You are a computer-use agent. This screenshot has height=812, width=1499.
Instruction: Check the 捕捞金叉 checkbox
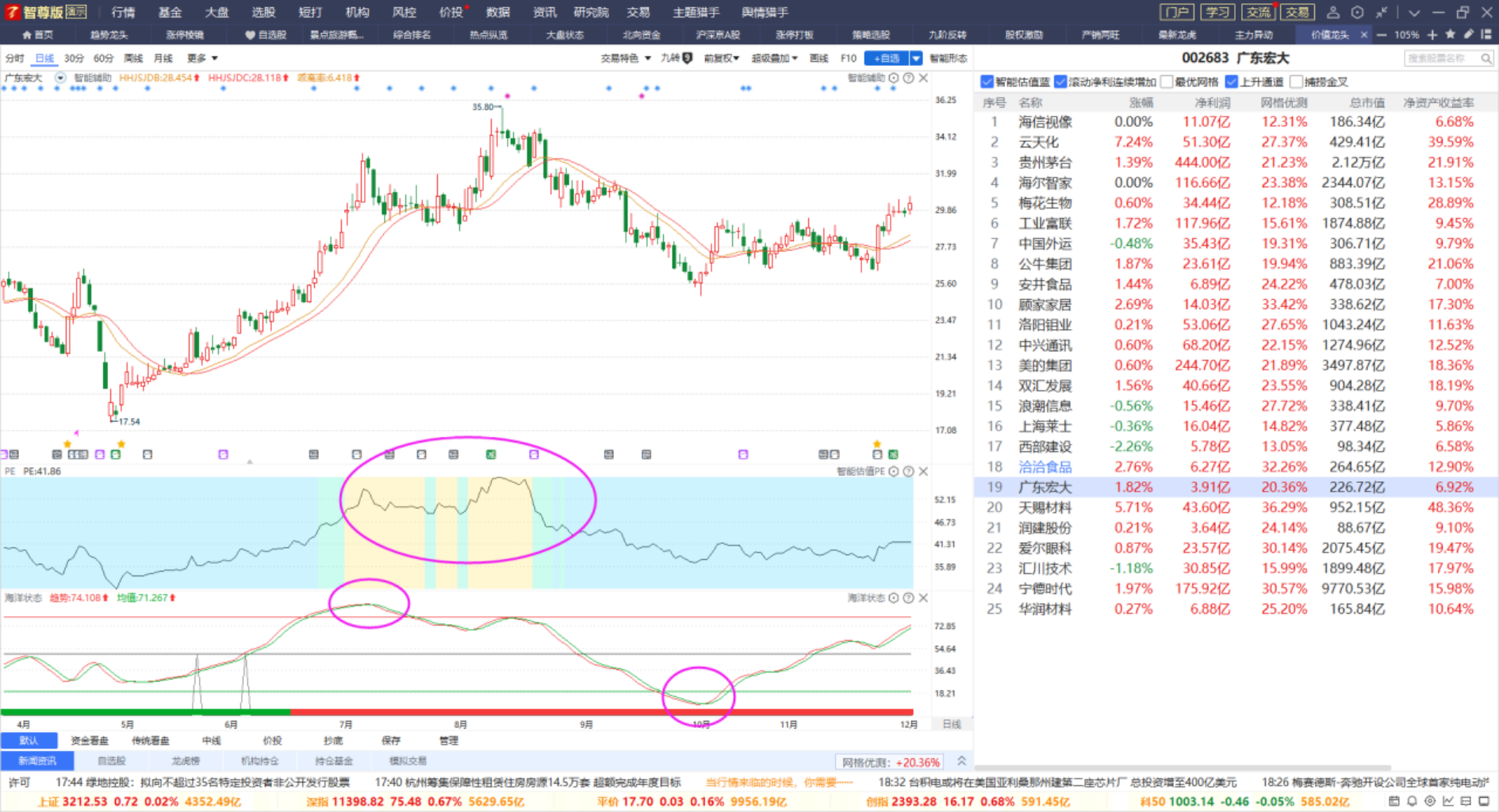pyautogui.click(x=1297, y=82)
